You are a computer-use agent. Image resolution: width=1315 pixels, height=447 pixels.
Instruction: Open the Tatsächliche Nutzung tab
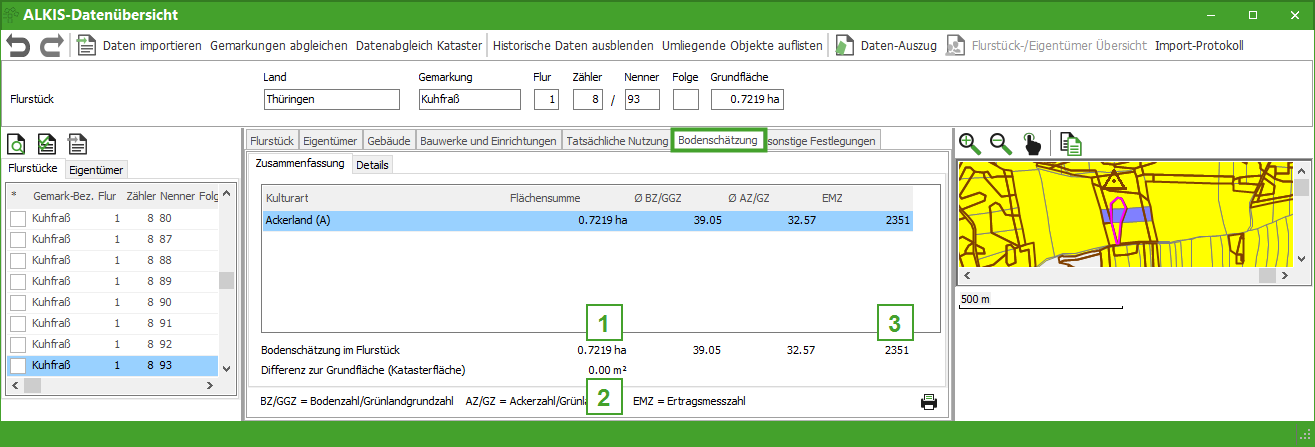tap(616, 141)
